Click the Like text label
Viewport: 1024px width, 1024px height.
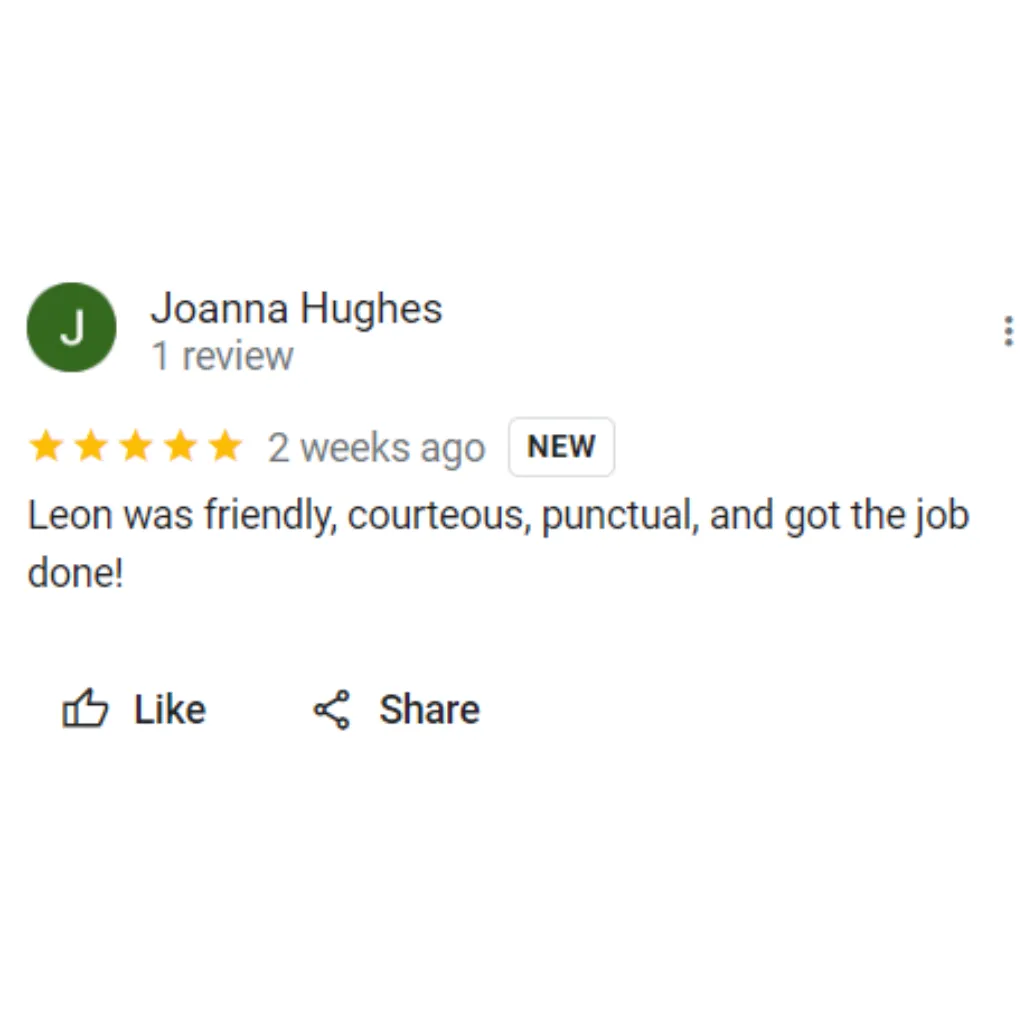tap(170, 709)
